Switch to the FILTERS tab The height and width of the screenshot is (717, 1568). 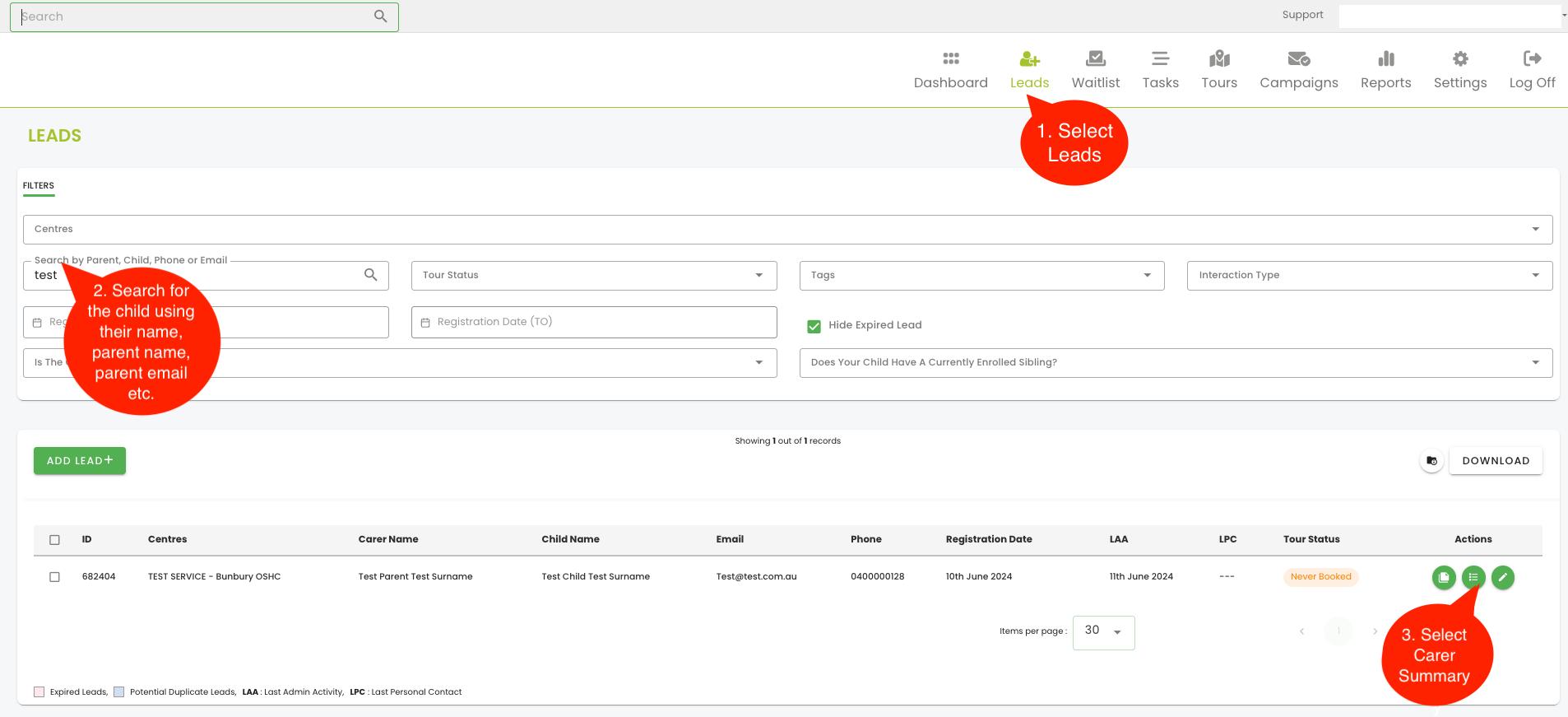pyautogui.click(x=39, y=186)
